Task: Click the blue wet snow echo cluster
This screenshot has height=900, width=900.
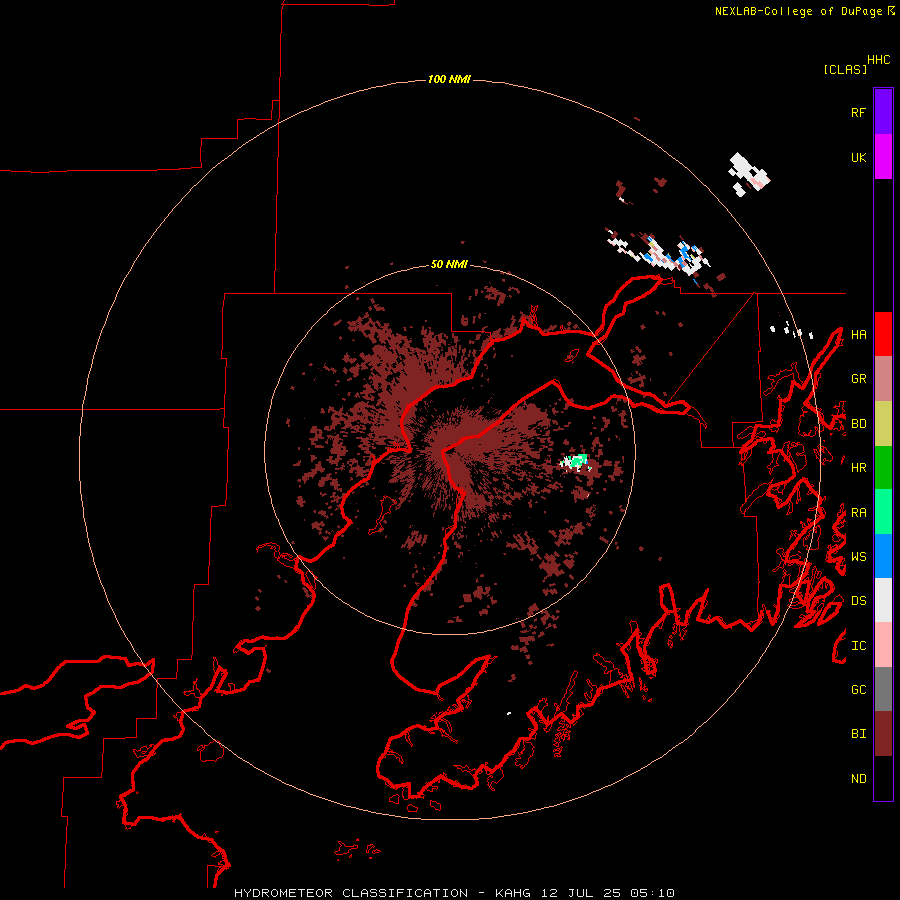Action: (x=686, y=254)
